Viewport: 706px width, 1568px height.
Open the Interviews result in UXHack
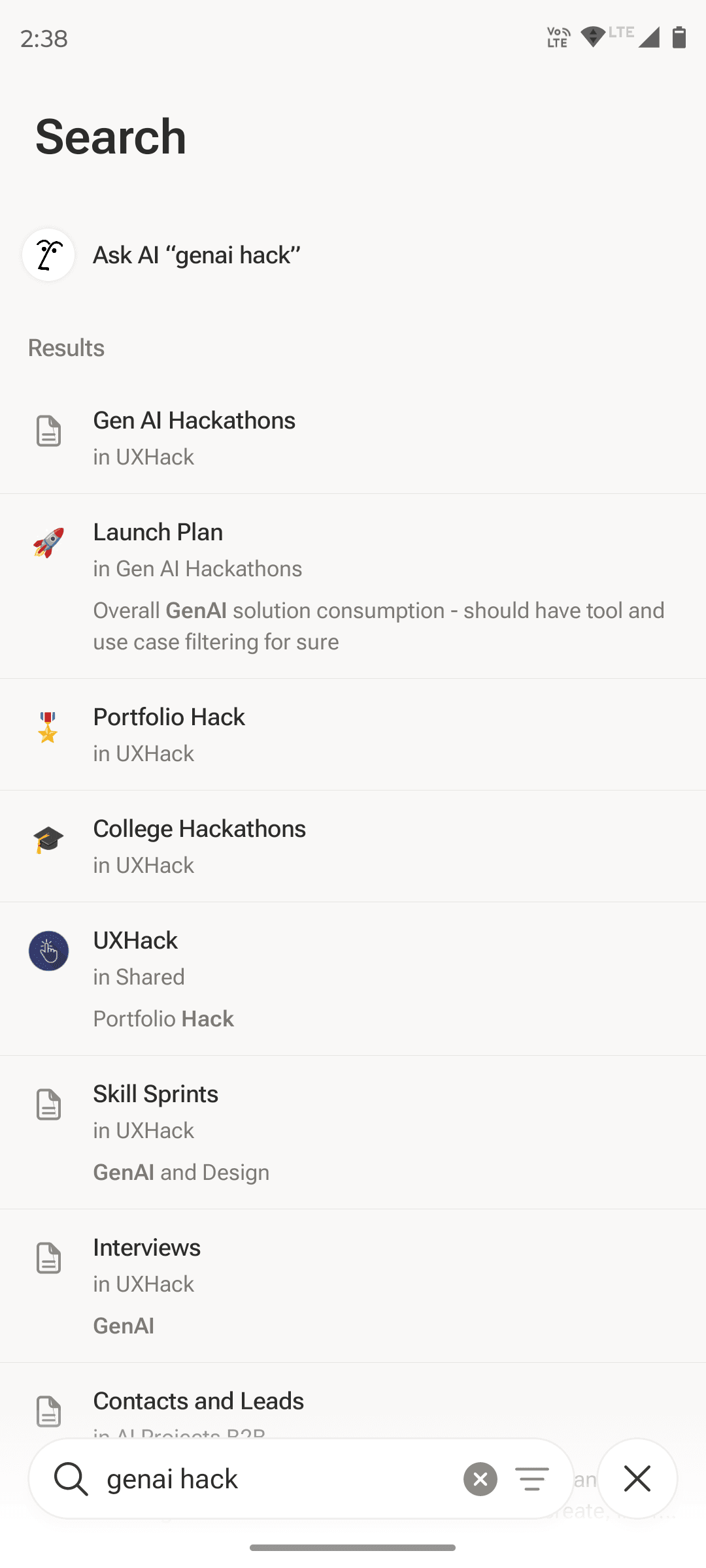353,1286
